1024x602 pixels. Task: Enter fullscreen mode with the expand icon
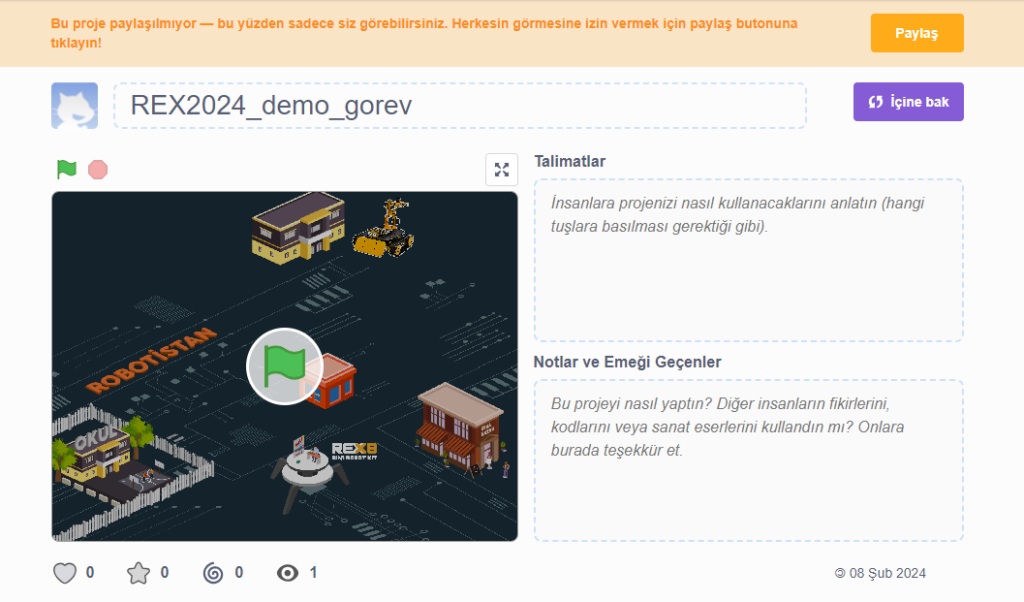[502, 169]
